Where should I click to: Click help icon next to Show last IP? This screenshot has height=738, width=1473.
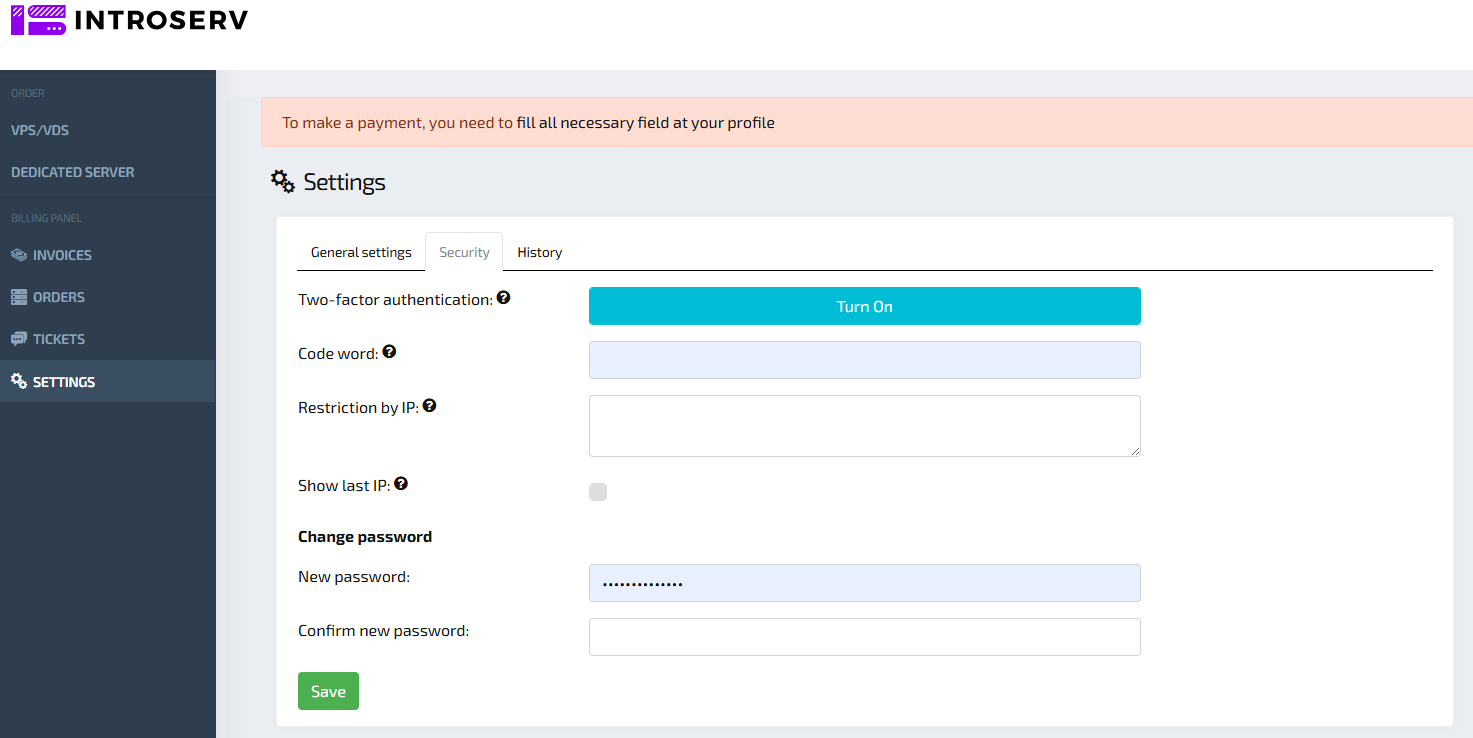[401, 484]
